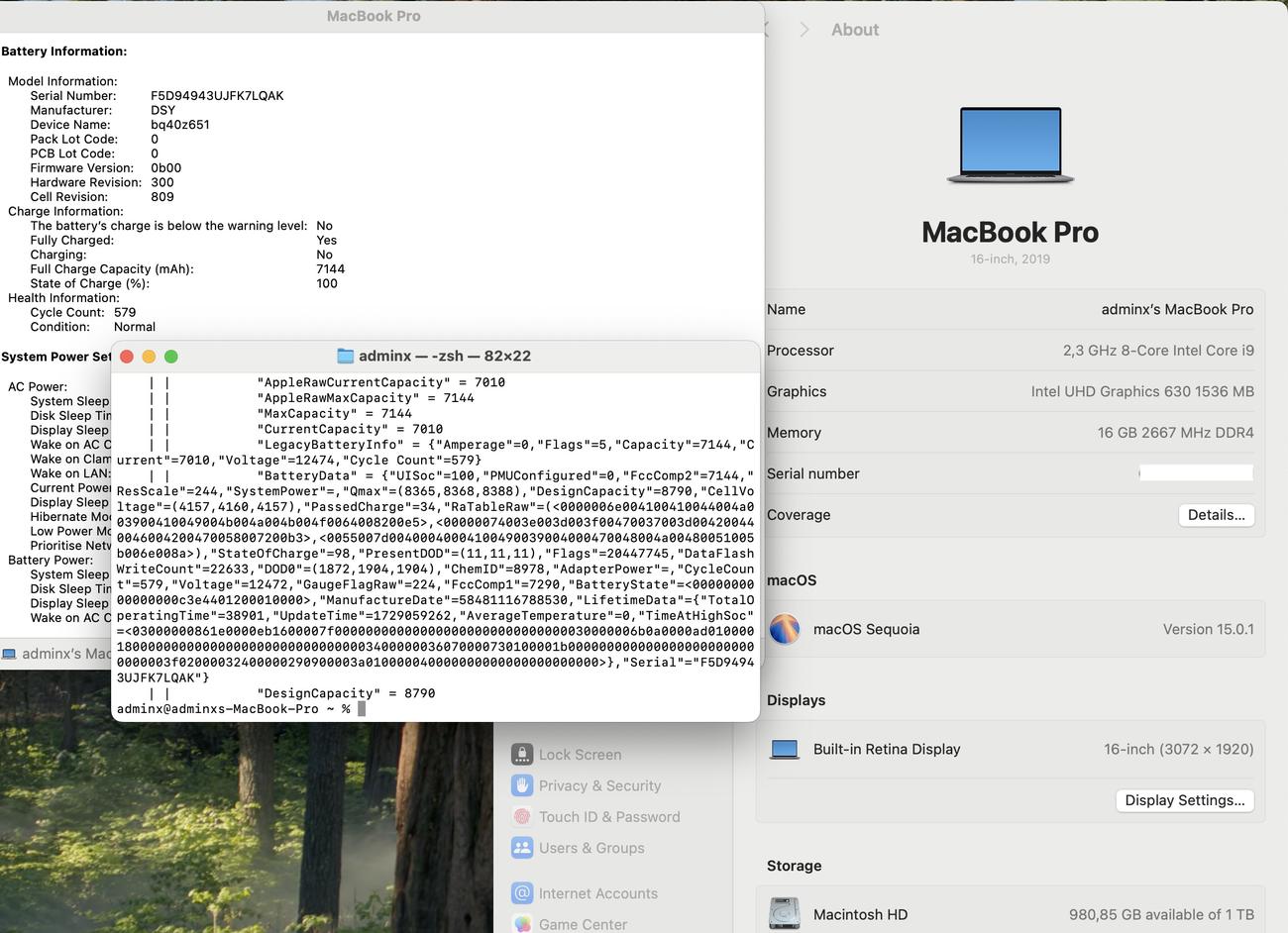Open the Users & Groups icon

[x=522, y=848]
